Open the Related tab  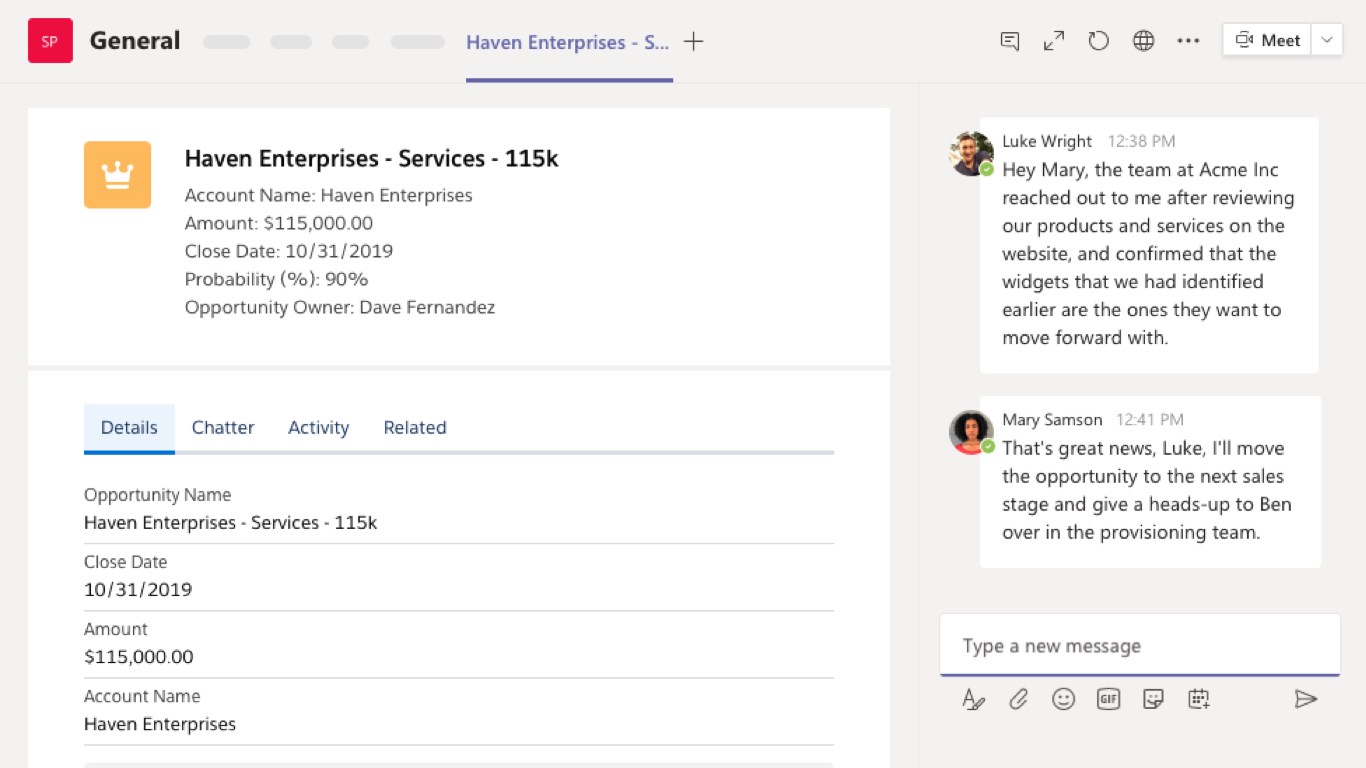coord(414,427)
